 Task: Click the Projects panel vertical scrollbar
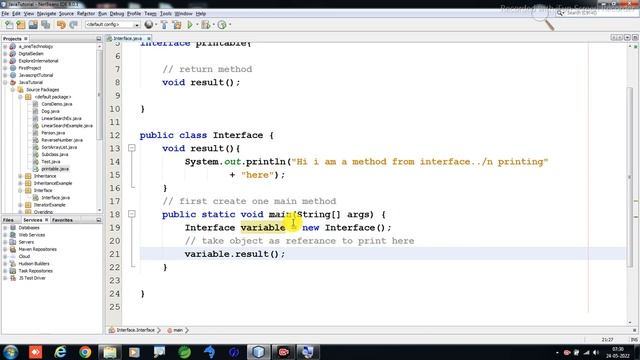tap(100, 94)
